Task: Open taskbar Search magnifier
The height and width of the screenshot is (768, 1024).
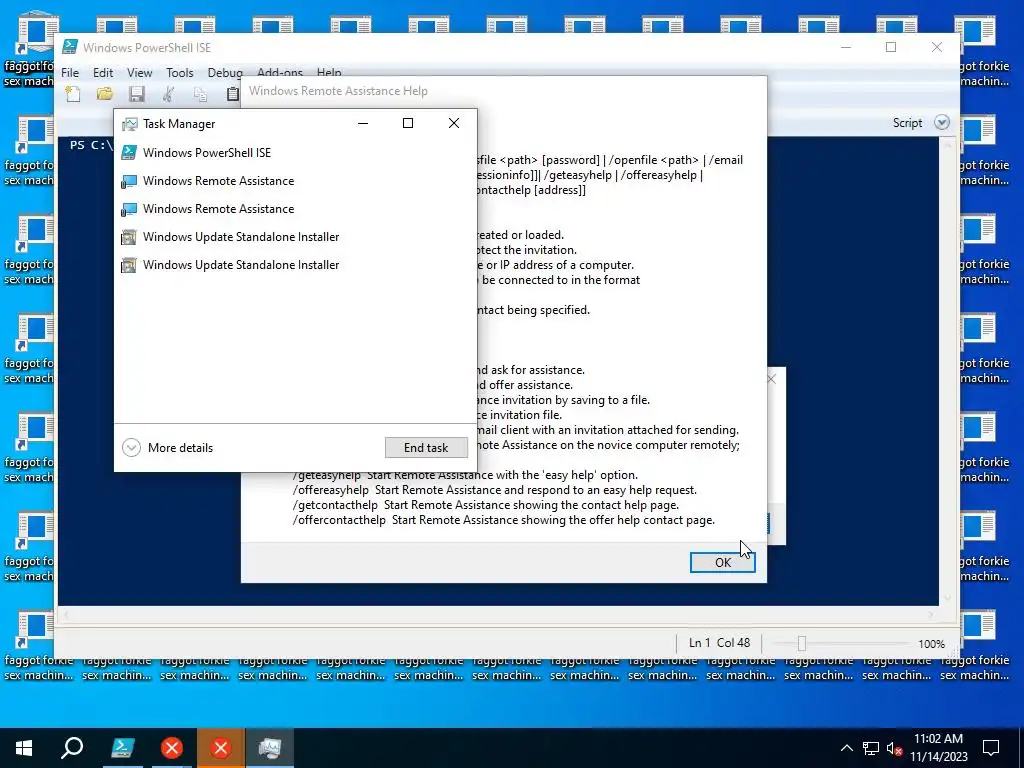Action: point(72,748)
